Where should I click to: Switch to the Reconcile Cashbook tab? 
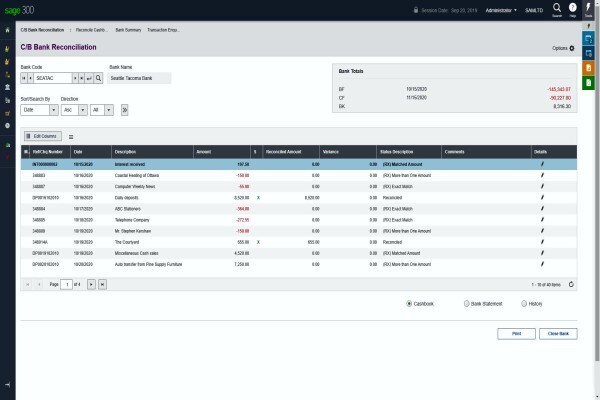pyautogui.click(x=92, y=30)
